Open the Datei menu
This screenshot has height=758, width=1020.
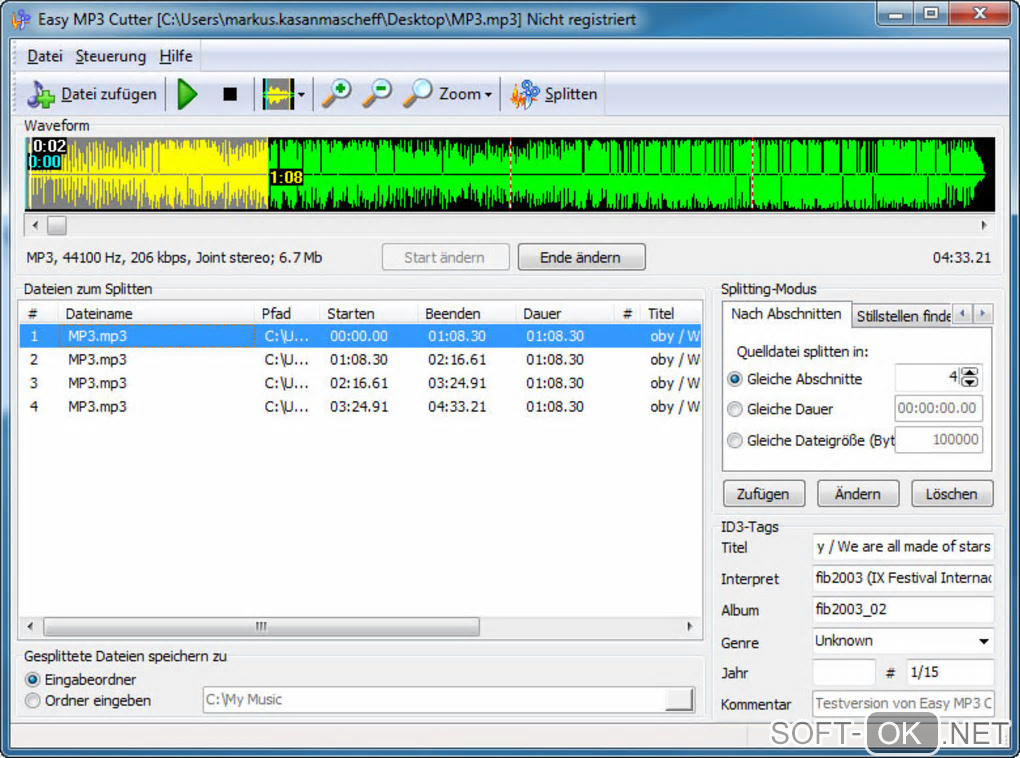click(x=45, y=57)
